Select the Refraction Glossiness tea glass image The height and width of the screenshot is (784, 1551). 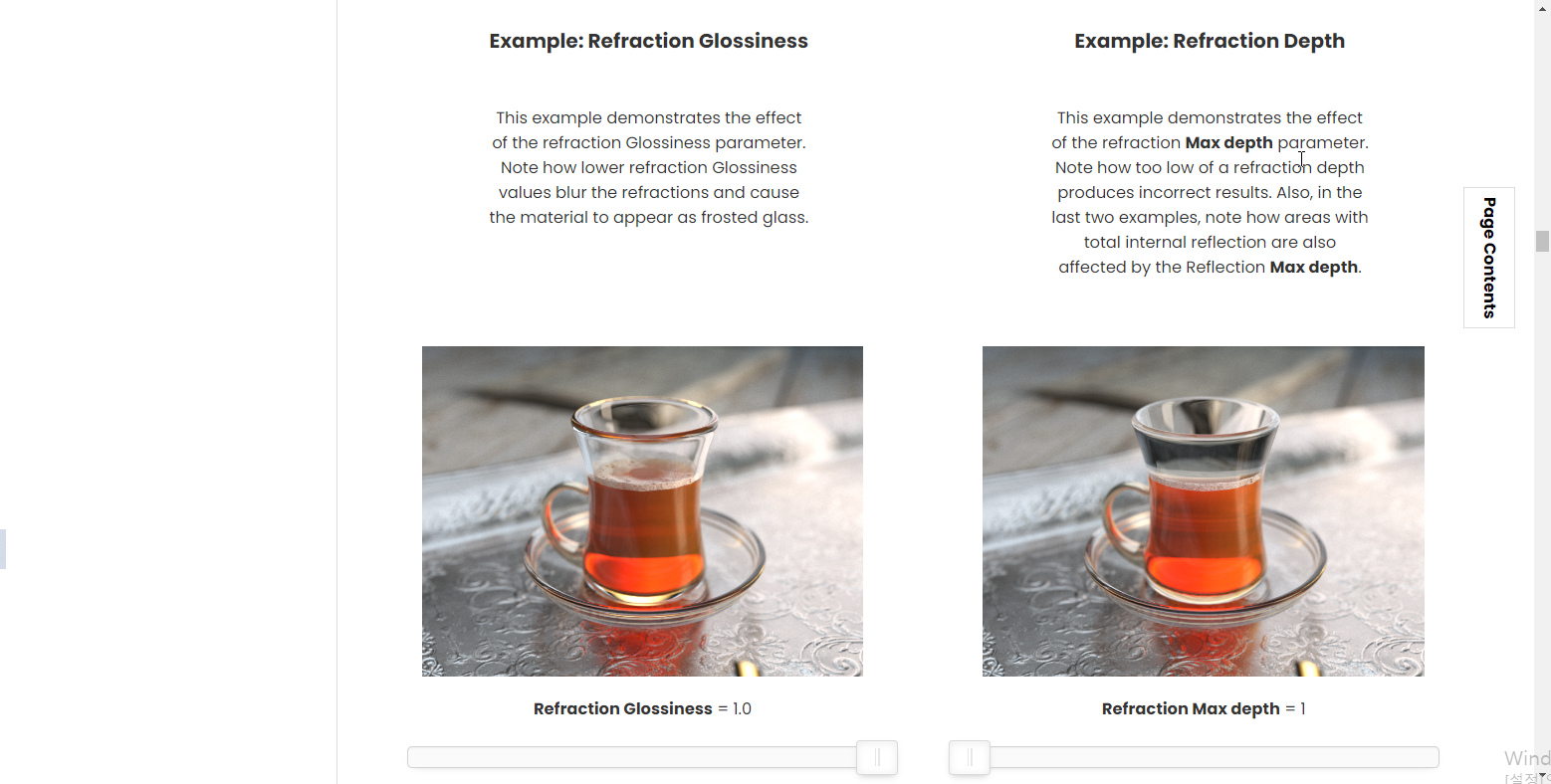pyautogui.click(x=642, y=511)
